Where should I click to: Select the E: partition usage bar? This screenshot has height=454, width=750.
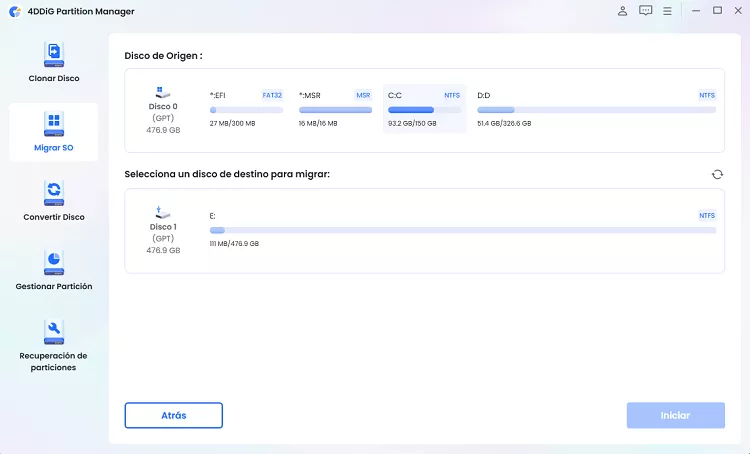463,230
